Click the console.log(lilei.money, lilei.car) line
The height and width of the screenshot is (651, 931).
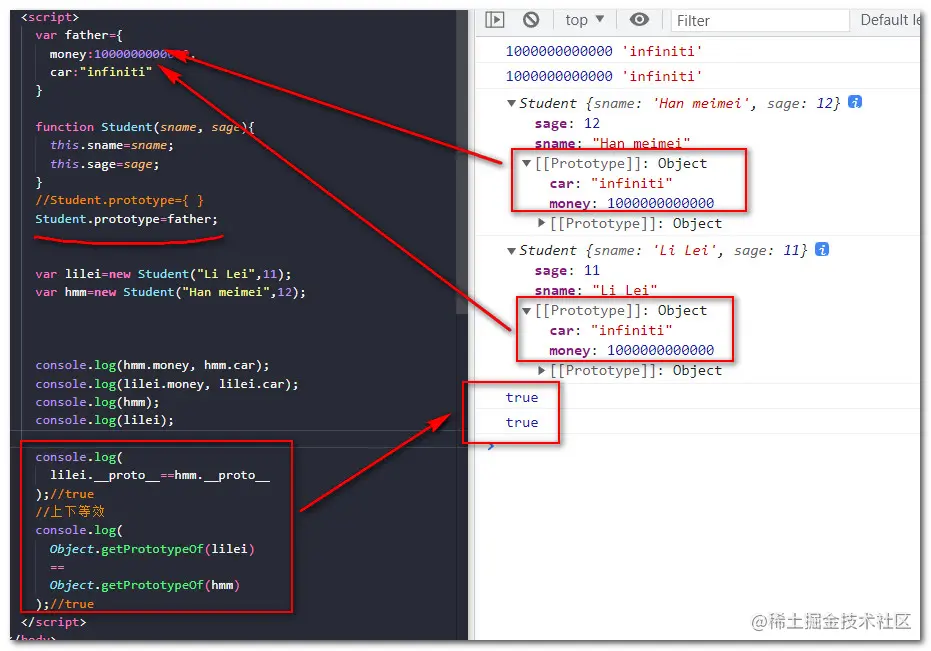(167, 384)
